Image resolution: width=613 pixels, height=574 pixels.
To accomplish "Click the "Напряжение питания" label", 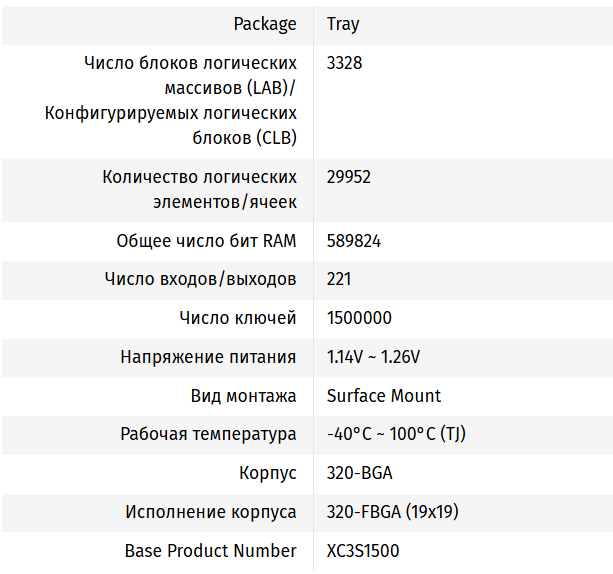I will (x=208, y=357).
